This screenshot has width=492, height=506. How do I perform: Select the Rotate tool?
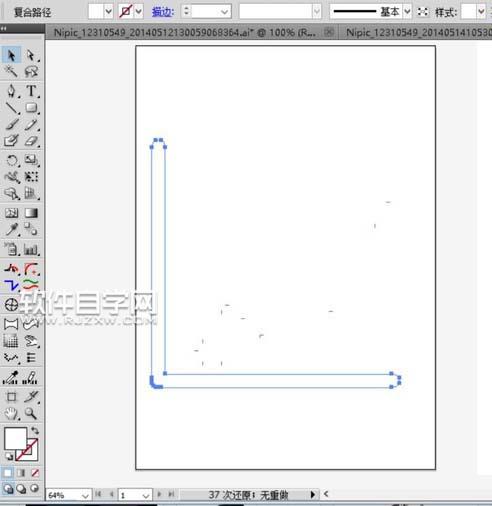(x=12, y=160)
